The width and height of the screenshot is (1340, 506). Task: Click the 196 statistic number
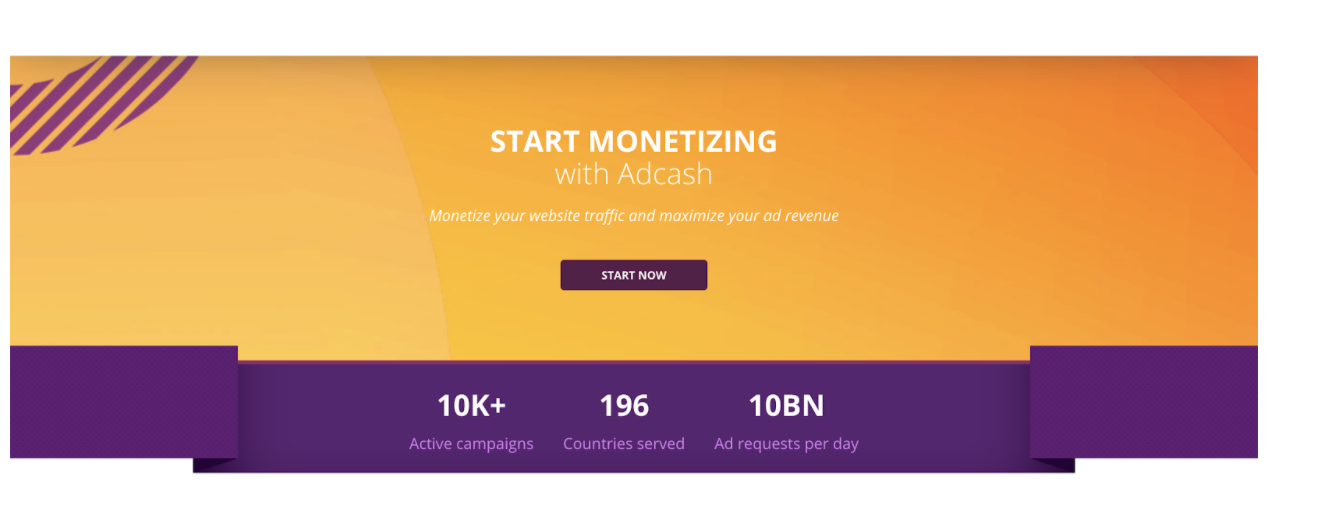tap(624, 405)
